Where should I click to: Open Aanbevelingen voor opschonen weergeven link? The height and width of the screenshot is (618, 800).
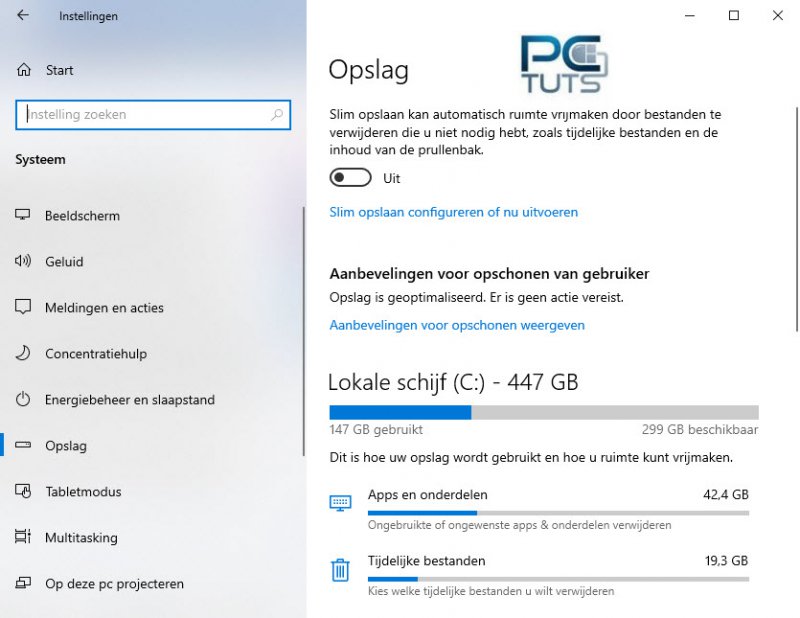click(457, 325)
